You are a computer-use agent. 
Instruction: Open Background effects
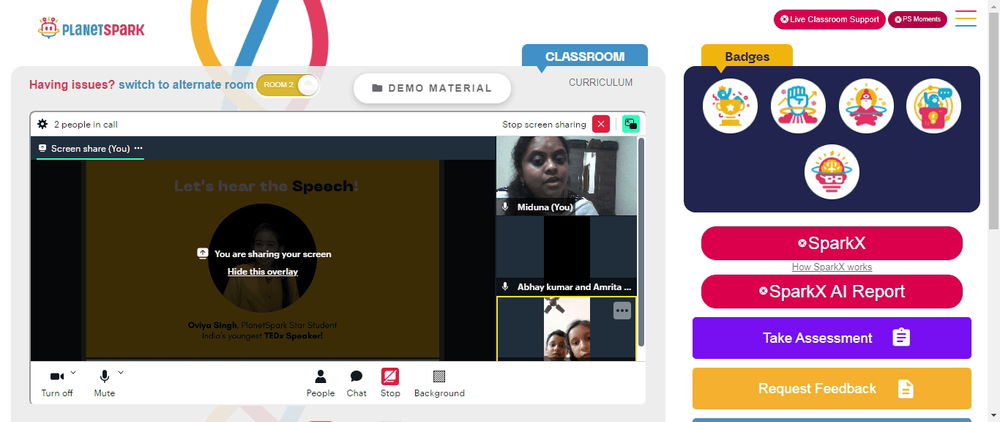tap(439, 383)
